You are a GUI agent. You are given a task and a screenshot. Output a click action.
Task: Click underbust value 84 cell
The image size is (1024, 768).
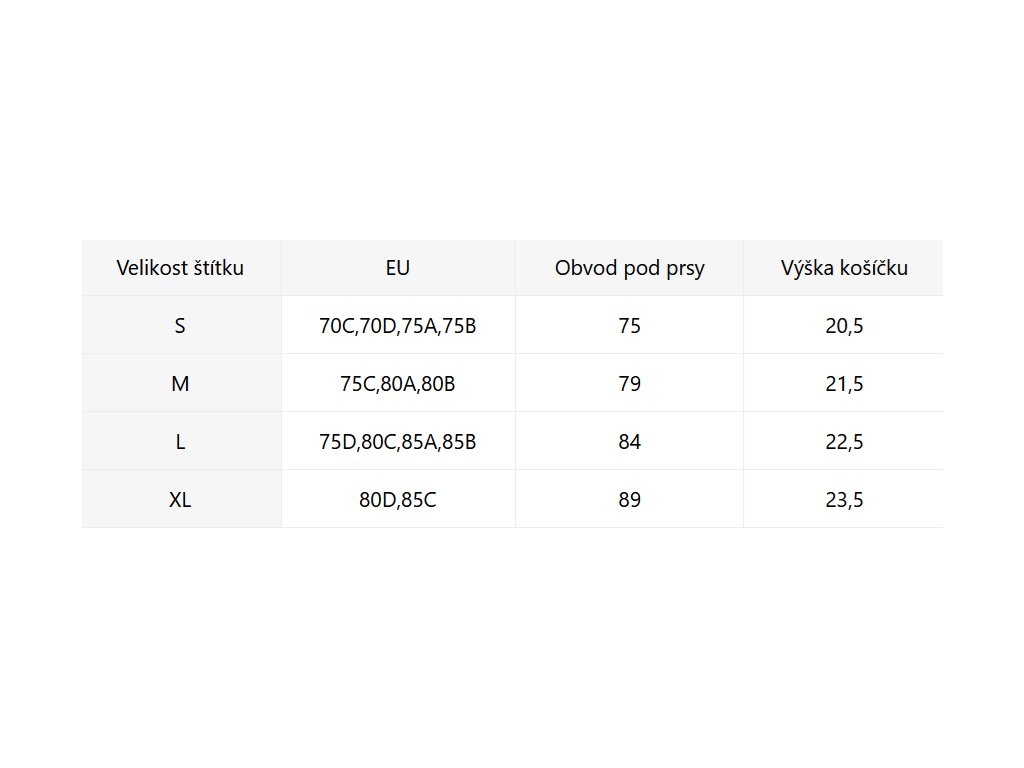(630, 442)
